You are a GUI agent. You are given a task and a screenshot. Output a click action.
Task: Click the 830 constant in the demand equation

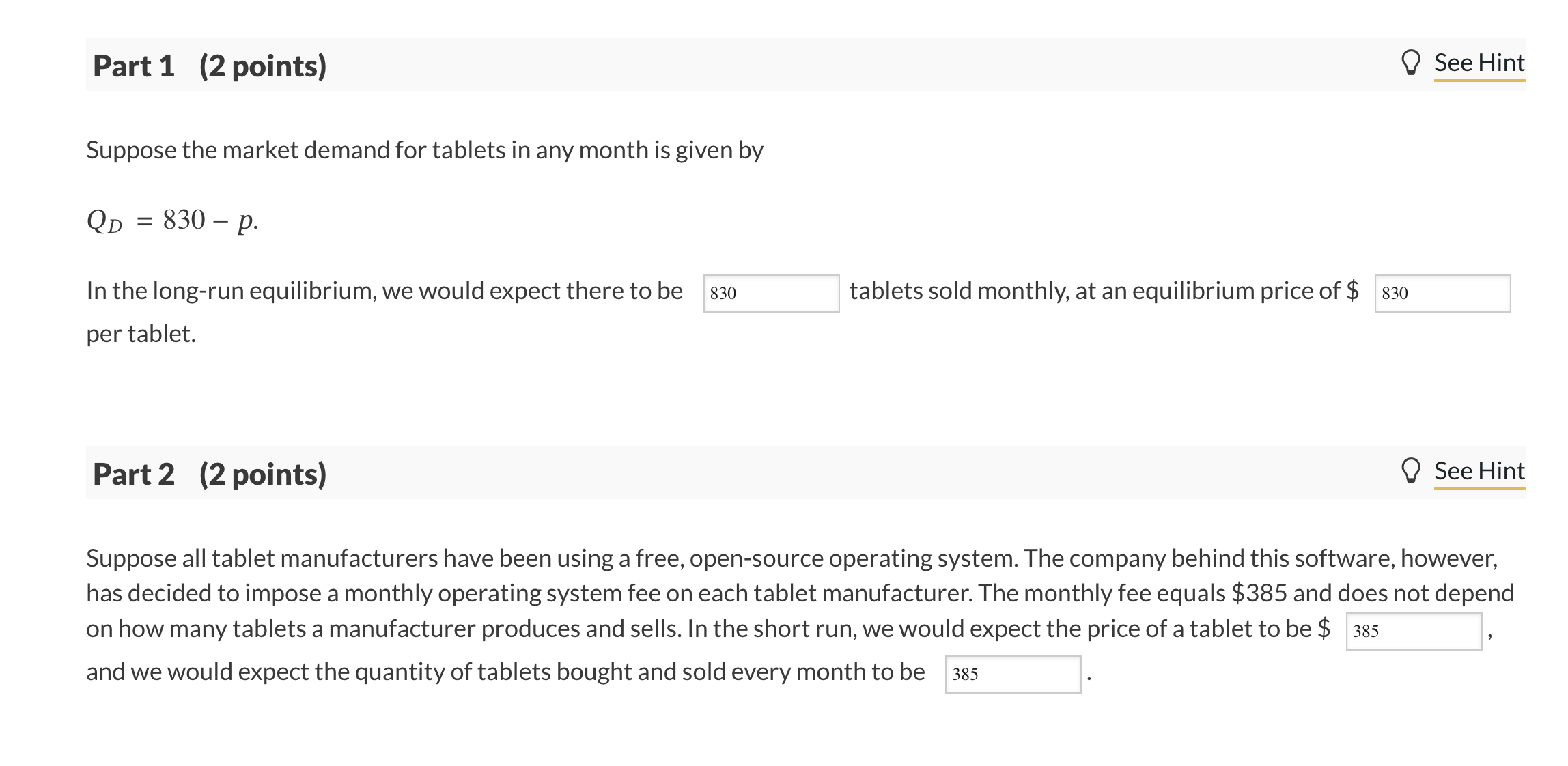[184, 220]
